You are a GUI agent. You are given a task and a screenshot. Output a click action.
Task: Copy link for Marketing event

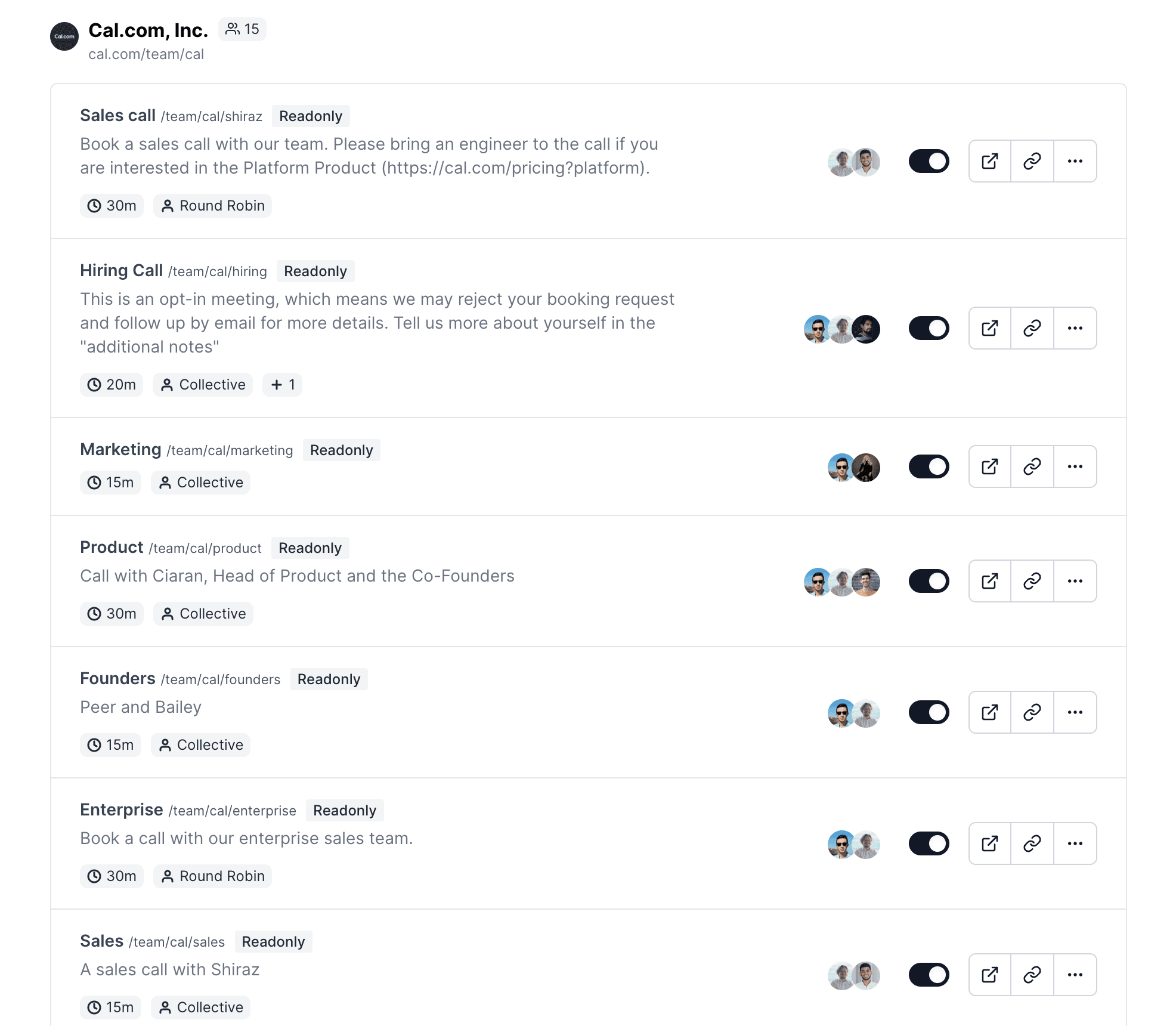(1032, 466)
